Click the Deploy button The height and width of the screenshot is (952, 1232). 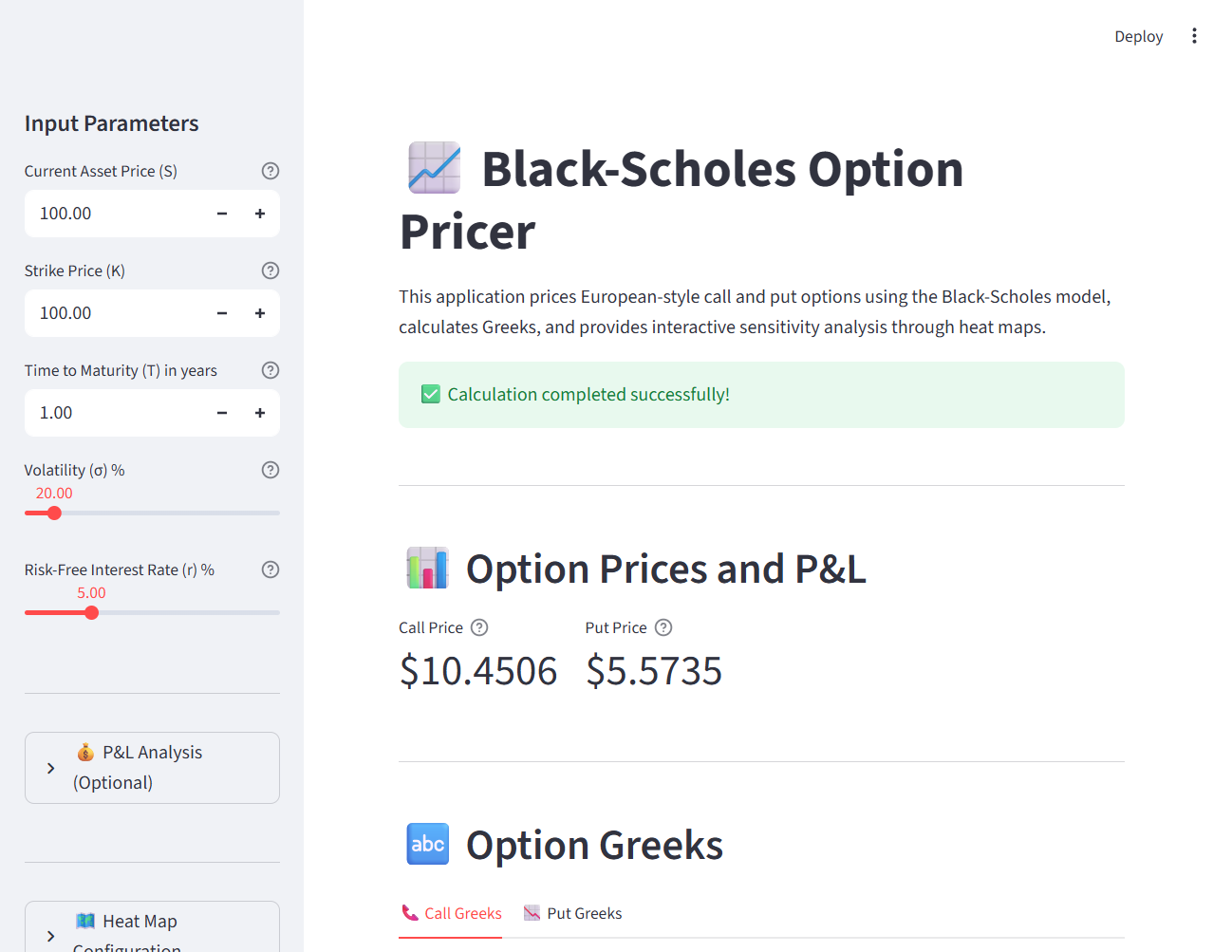pyautogui.click(x=1138, y=36)
